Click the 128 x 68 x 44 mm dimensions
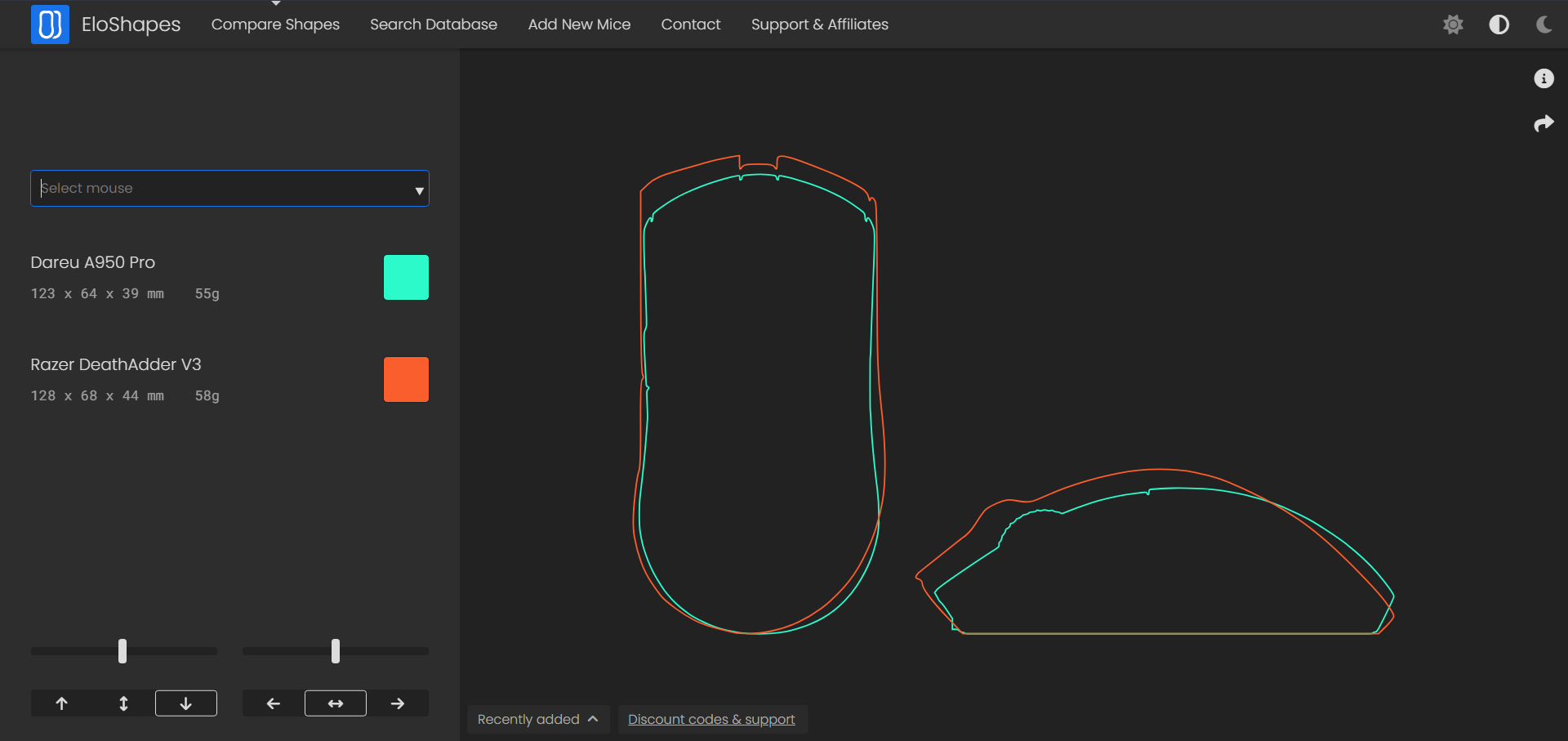 tap(97, 395)
